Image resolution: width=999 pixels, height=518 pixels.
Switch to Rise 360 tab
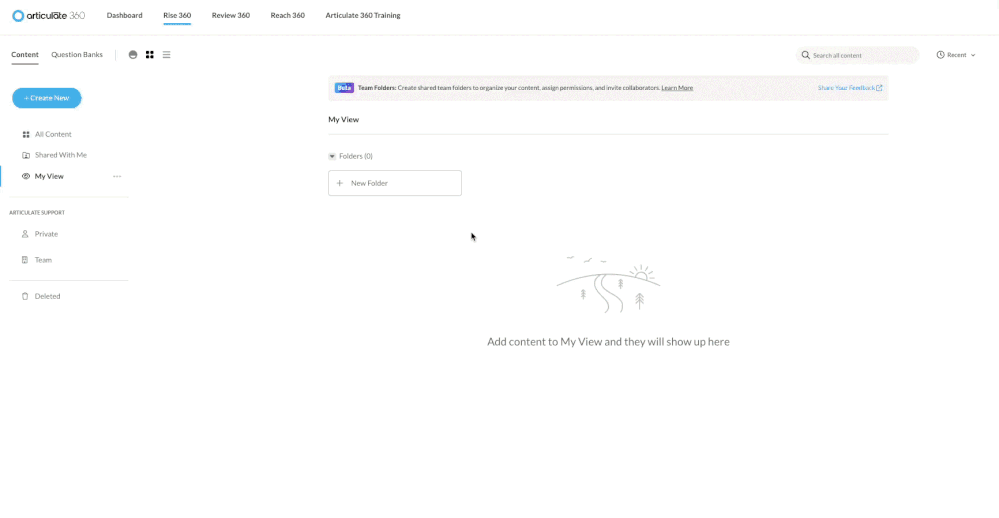tap(177, 15)
